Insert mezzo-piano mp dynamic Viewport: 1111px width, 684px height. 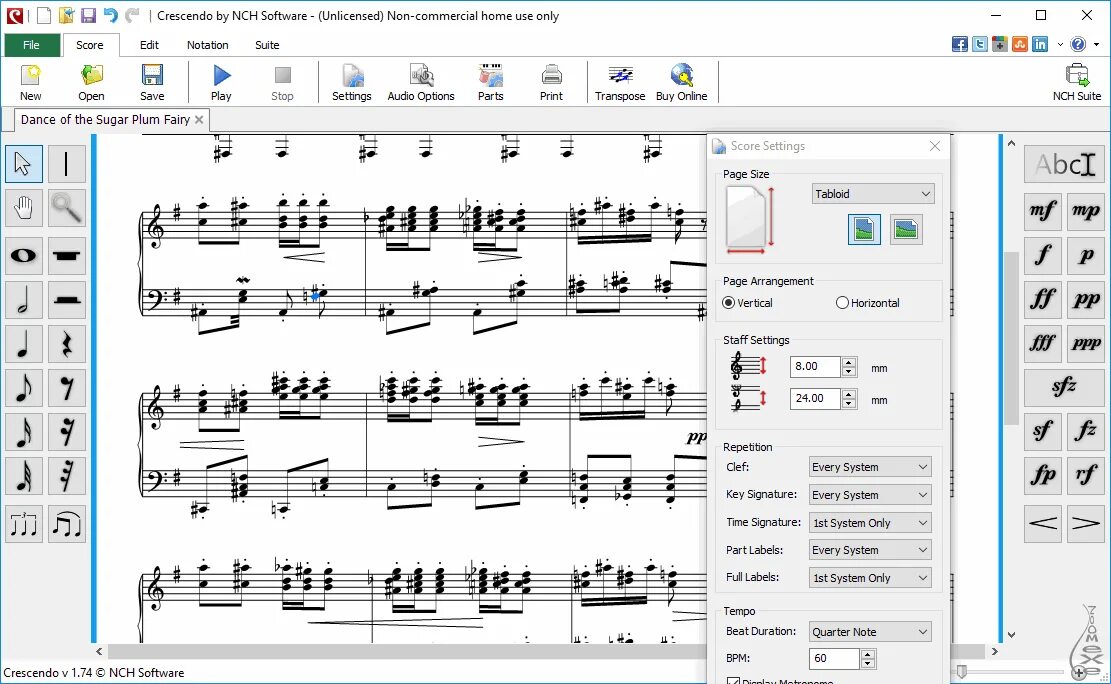point(1085,211)
